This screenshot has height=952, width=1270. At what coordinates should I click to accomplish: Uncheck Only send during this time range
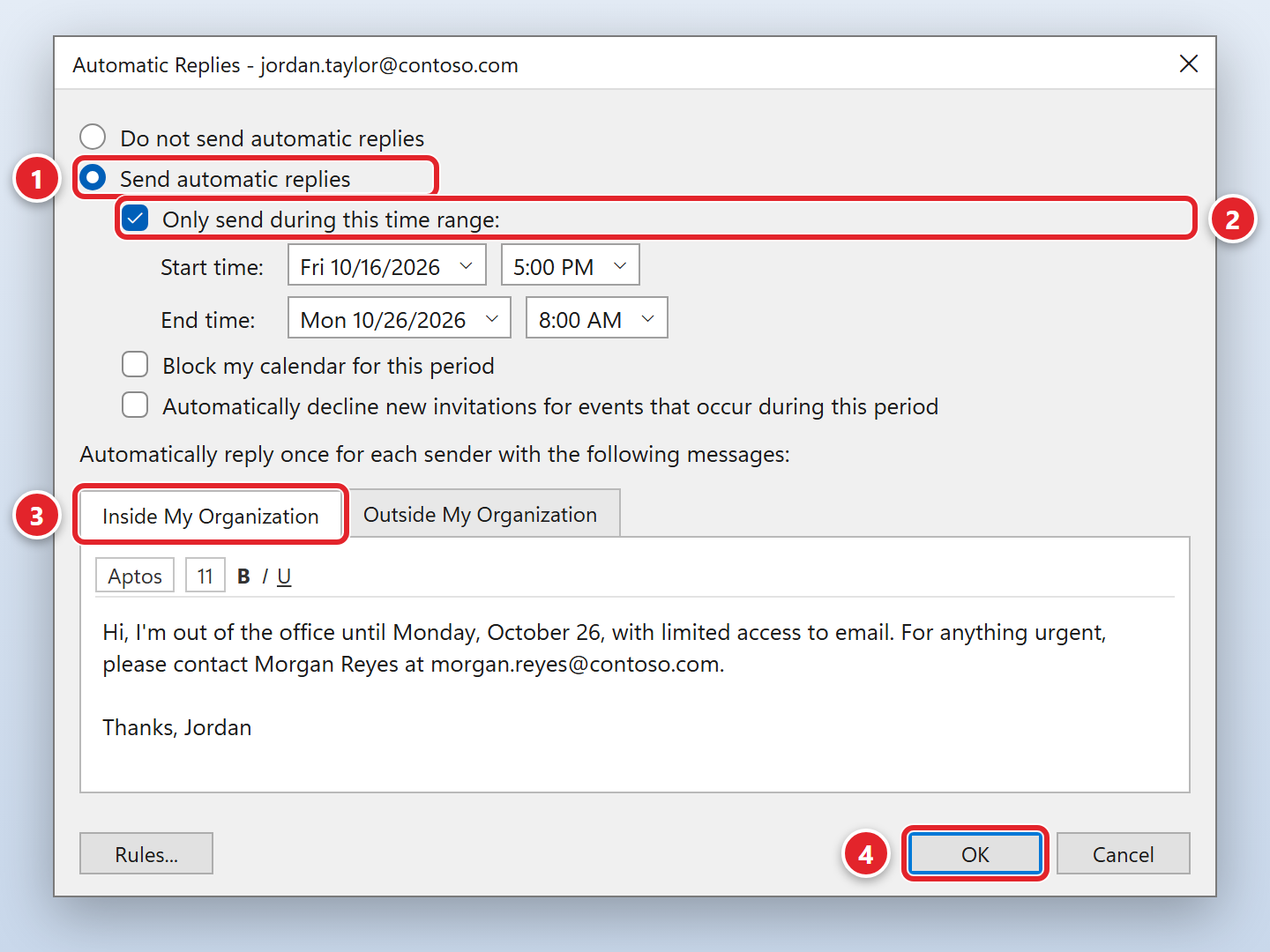(x=135, y=219)
